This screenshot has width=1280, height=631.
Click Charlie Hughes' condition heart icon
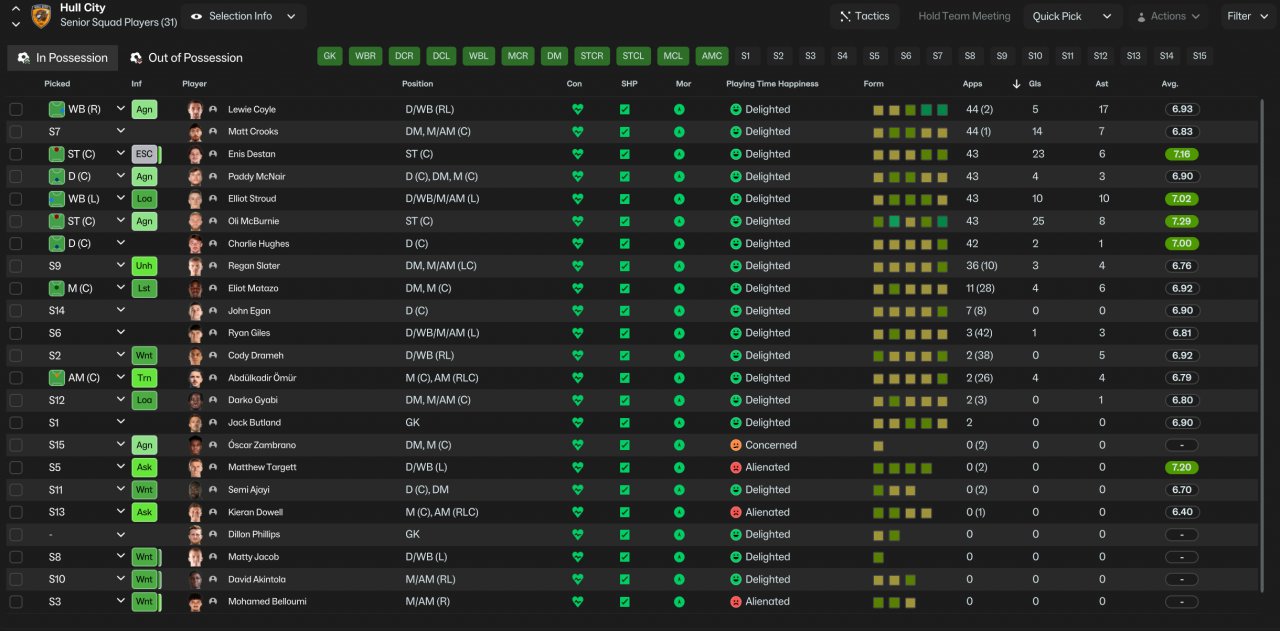coord(577,244)
